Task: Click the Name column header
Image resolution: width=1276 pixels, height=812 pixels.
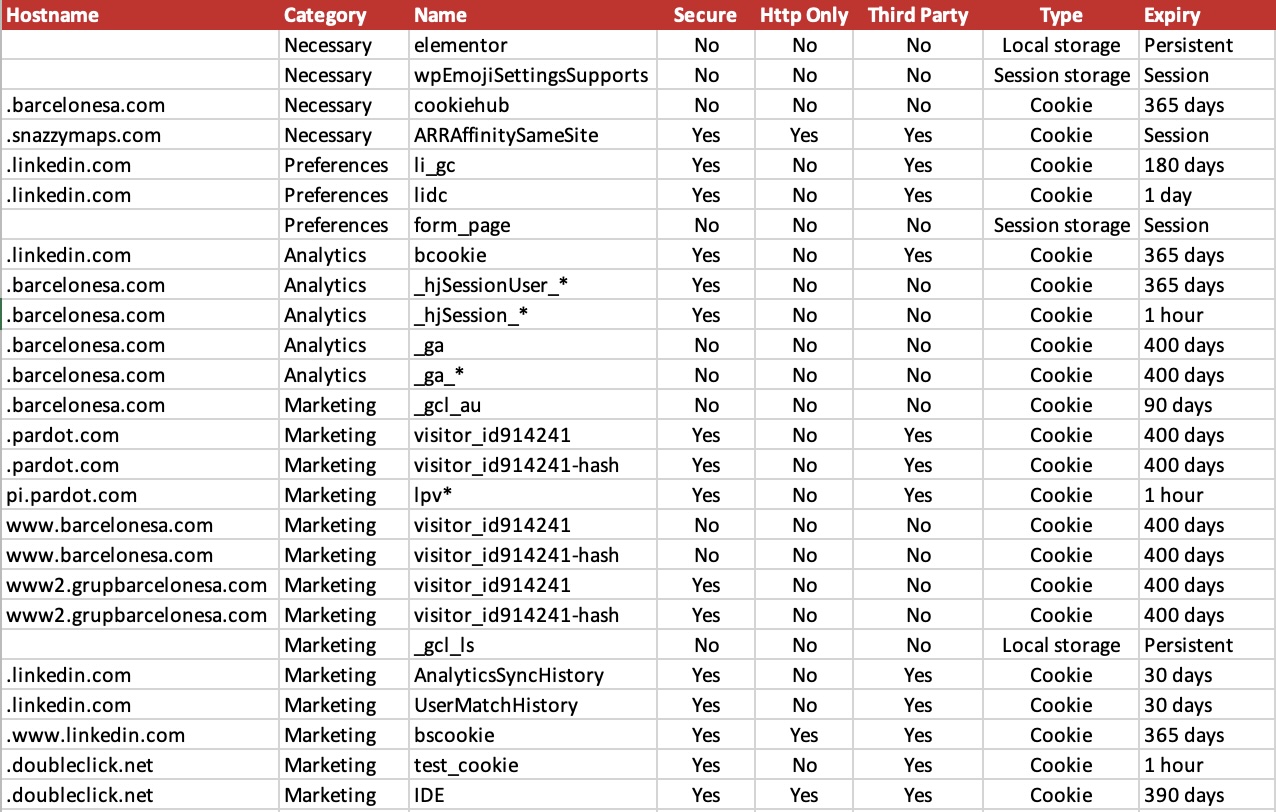Action: click(x=441, y=15)
